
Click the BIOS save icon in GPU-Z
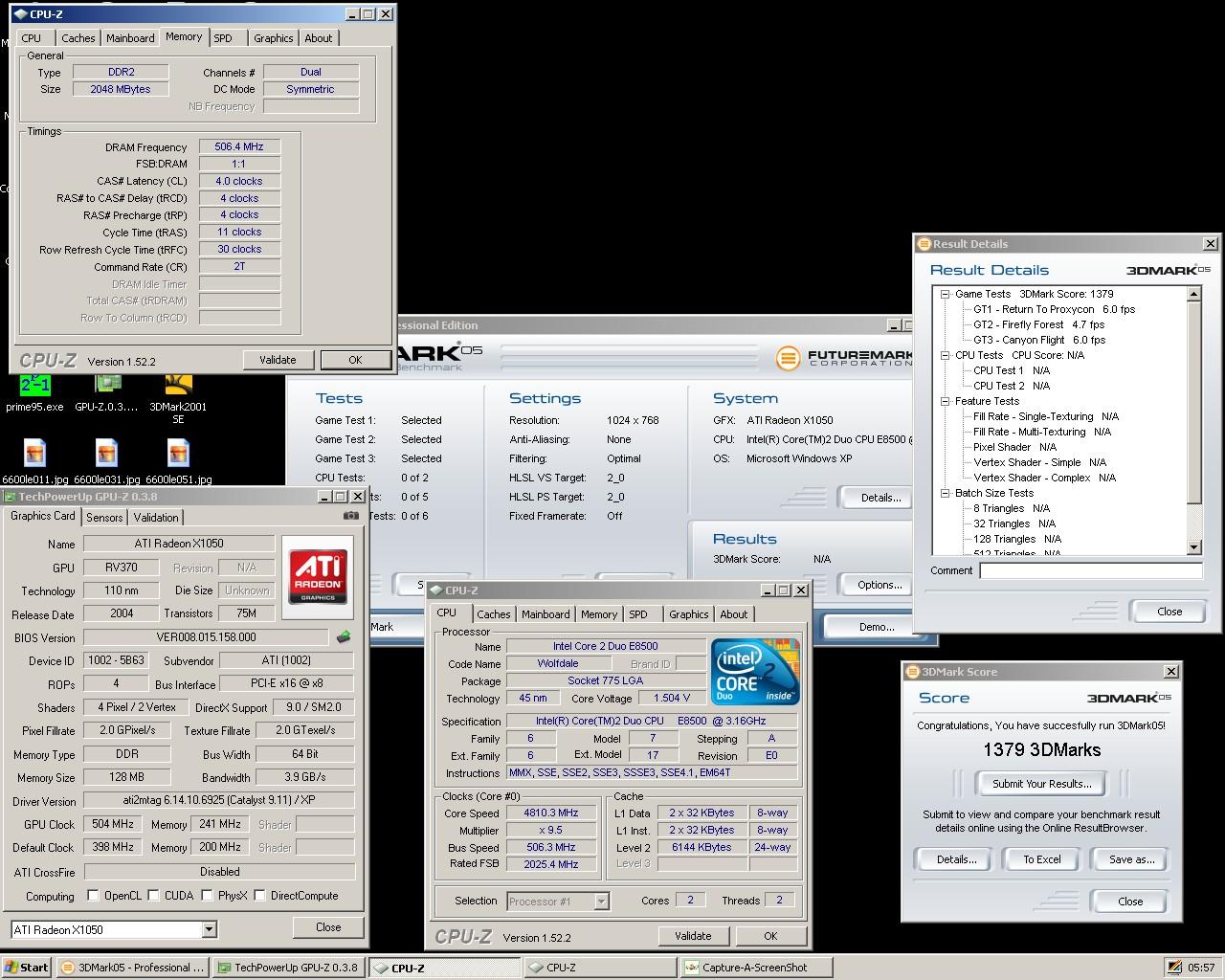coord(344,636)
